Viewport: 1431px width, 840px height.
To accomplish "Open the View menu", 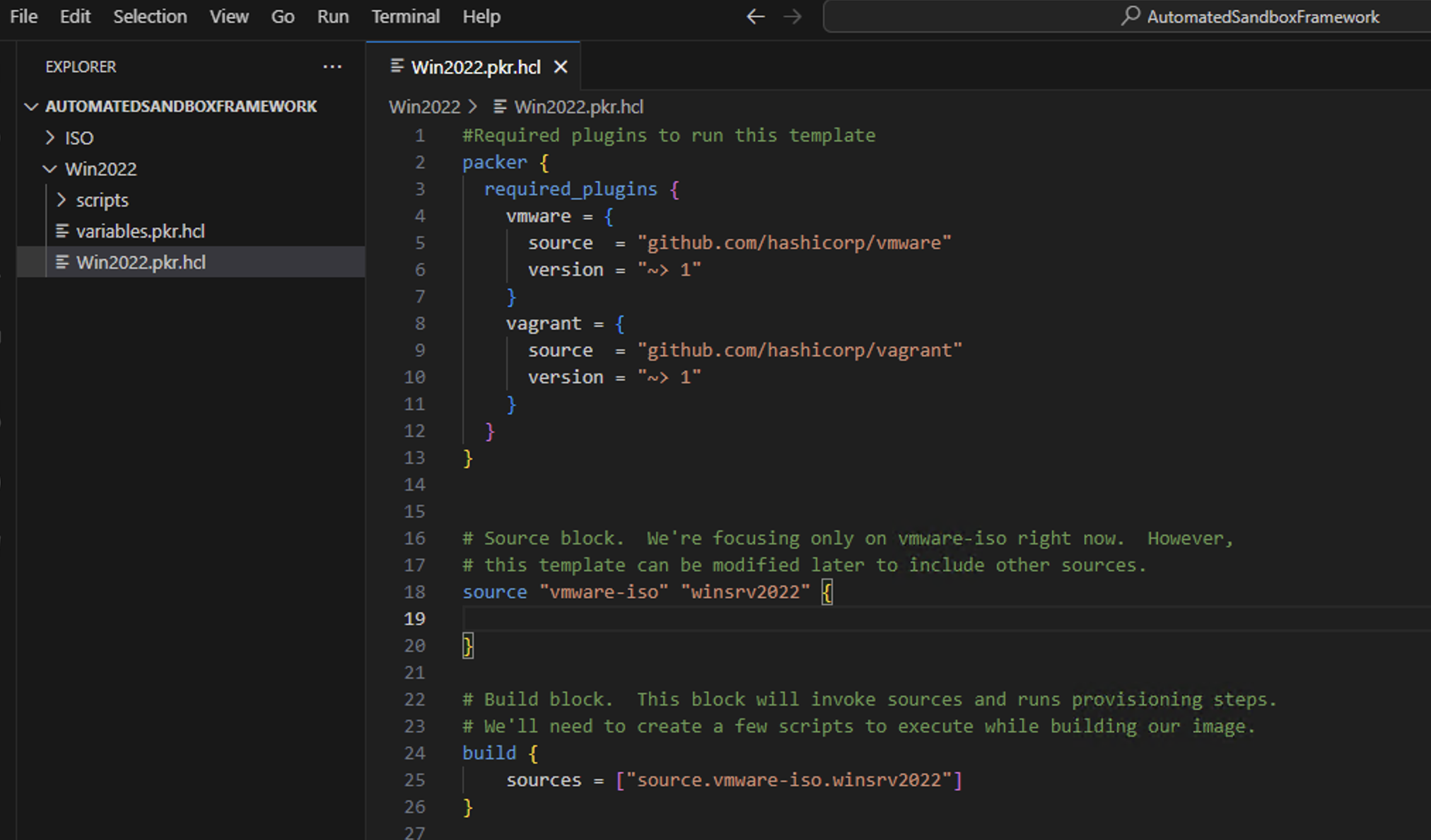I will tap(229, 16).
